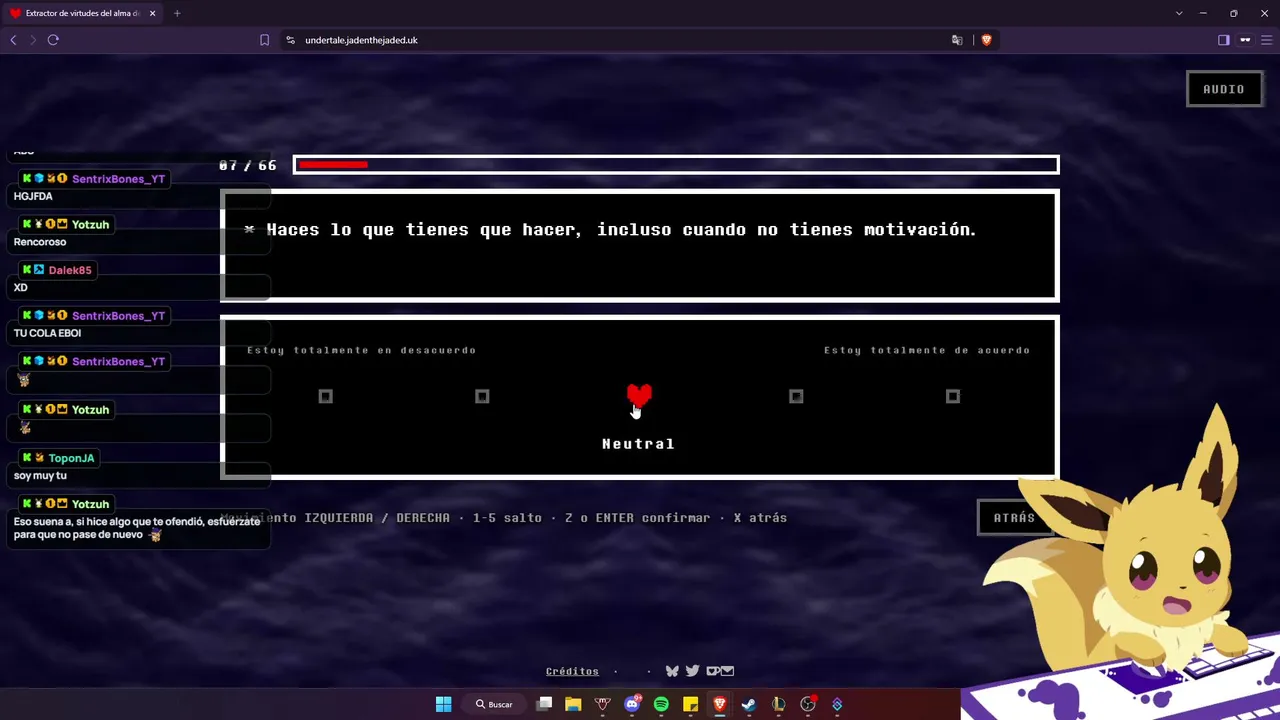This screenshot has width=1280, height=720.
Task: Open a new browser tab
Action: coord(177,13)
